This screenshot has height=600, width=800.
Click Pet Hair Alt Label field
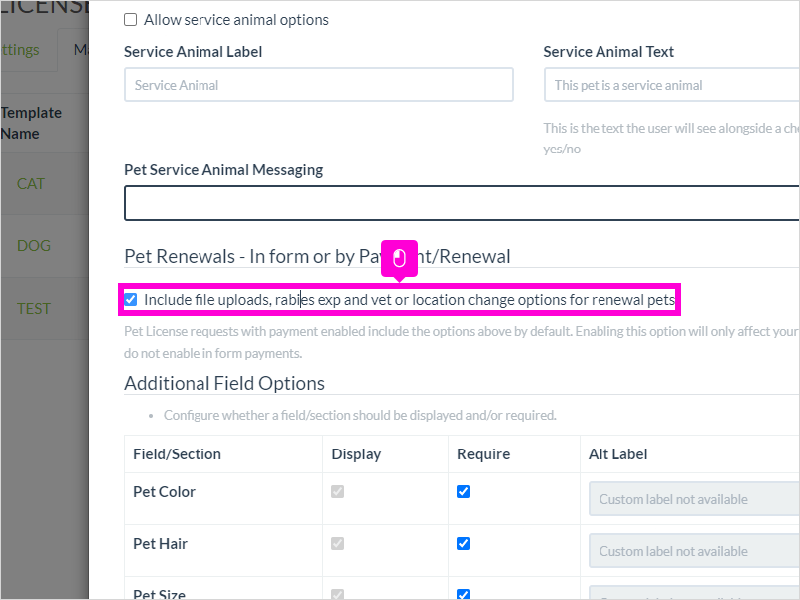[694, 551]
